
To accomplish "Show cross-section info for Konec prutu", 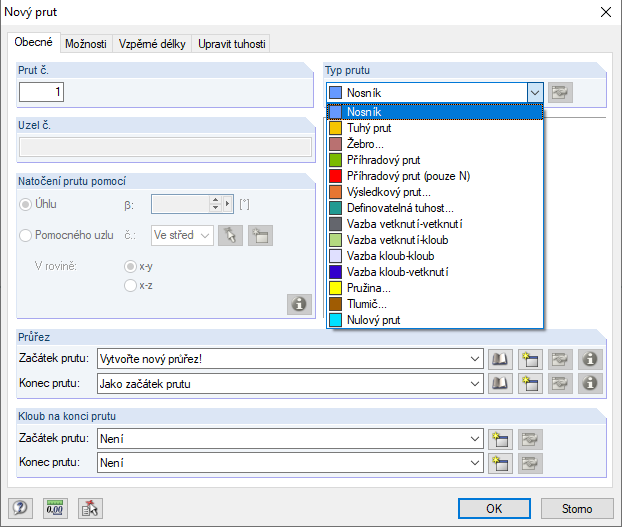I will (x=590, y=383).
